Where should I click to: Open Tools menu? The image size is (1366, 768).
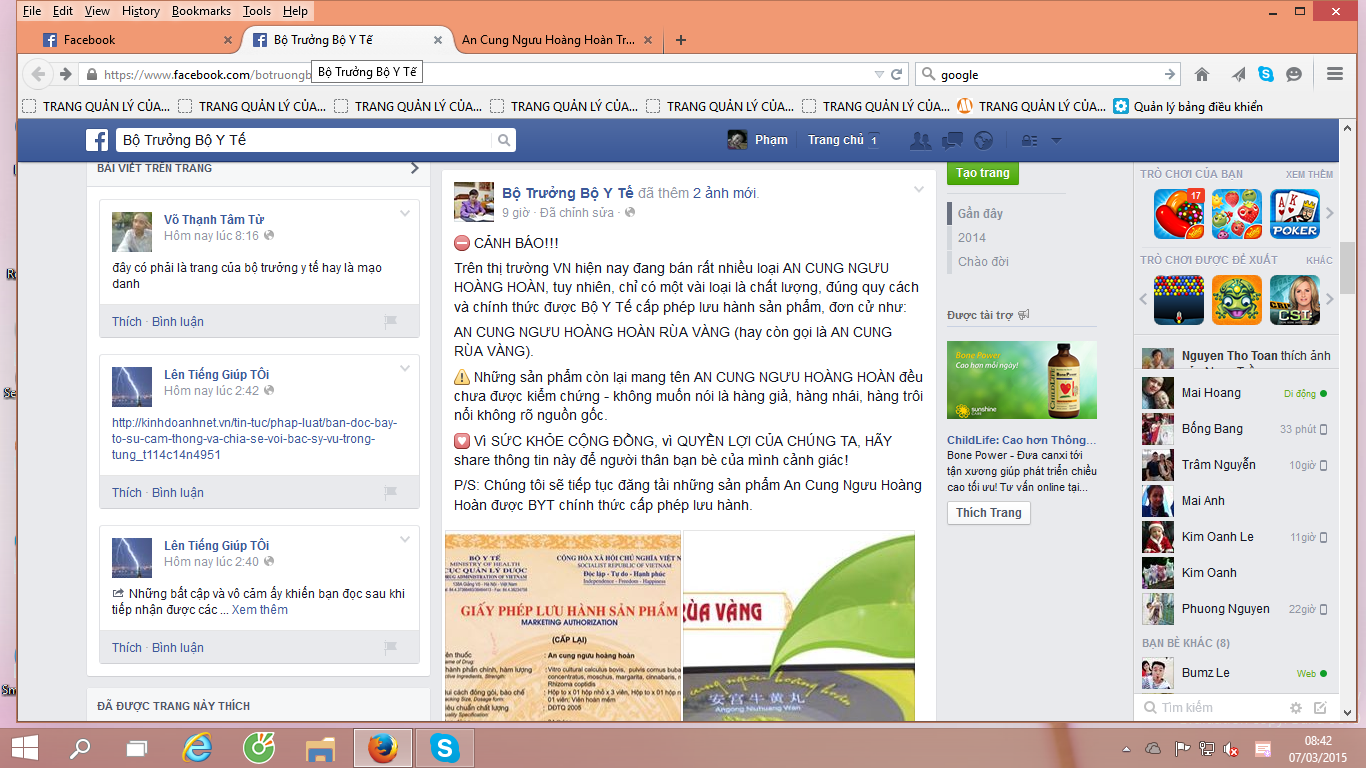256,11
